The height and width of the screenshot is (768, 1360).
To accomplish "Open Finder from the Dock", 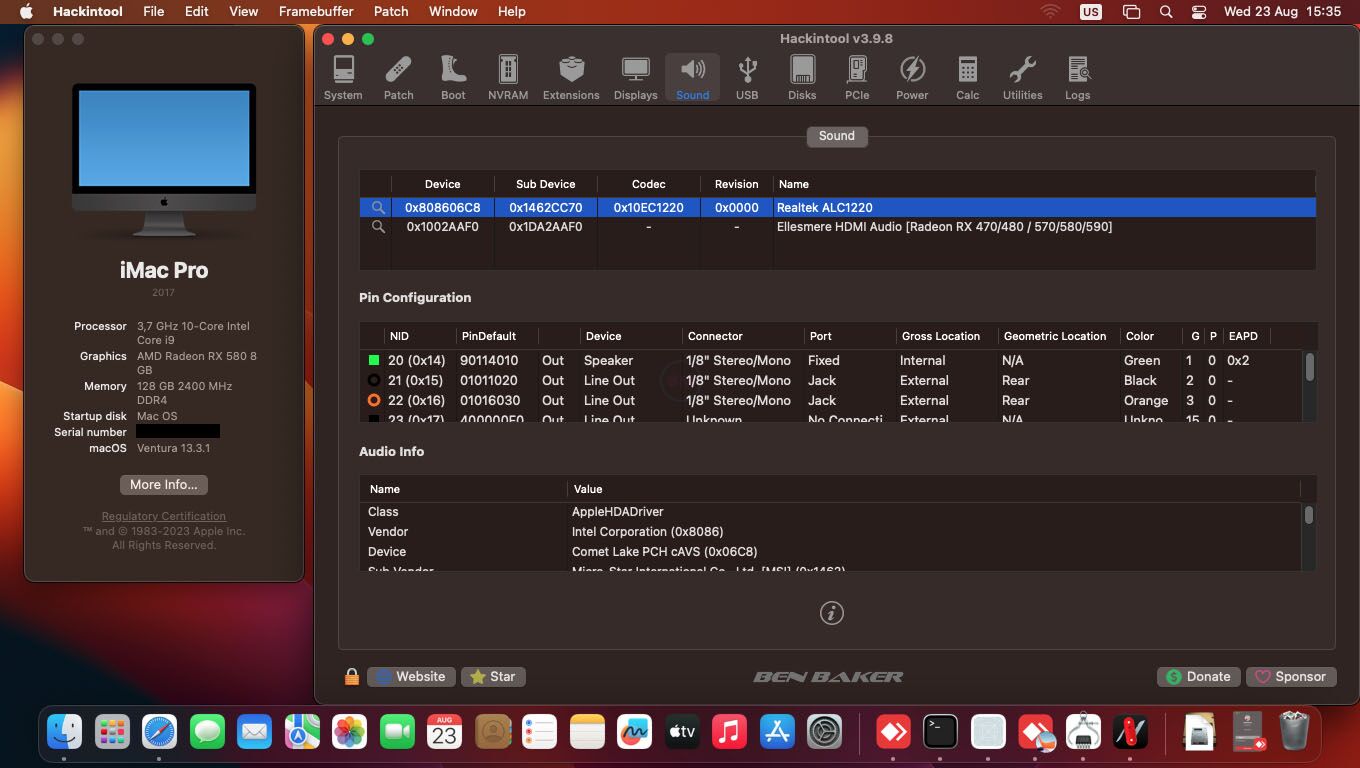I will tap(65, 733).
